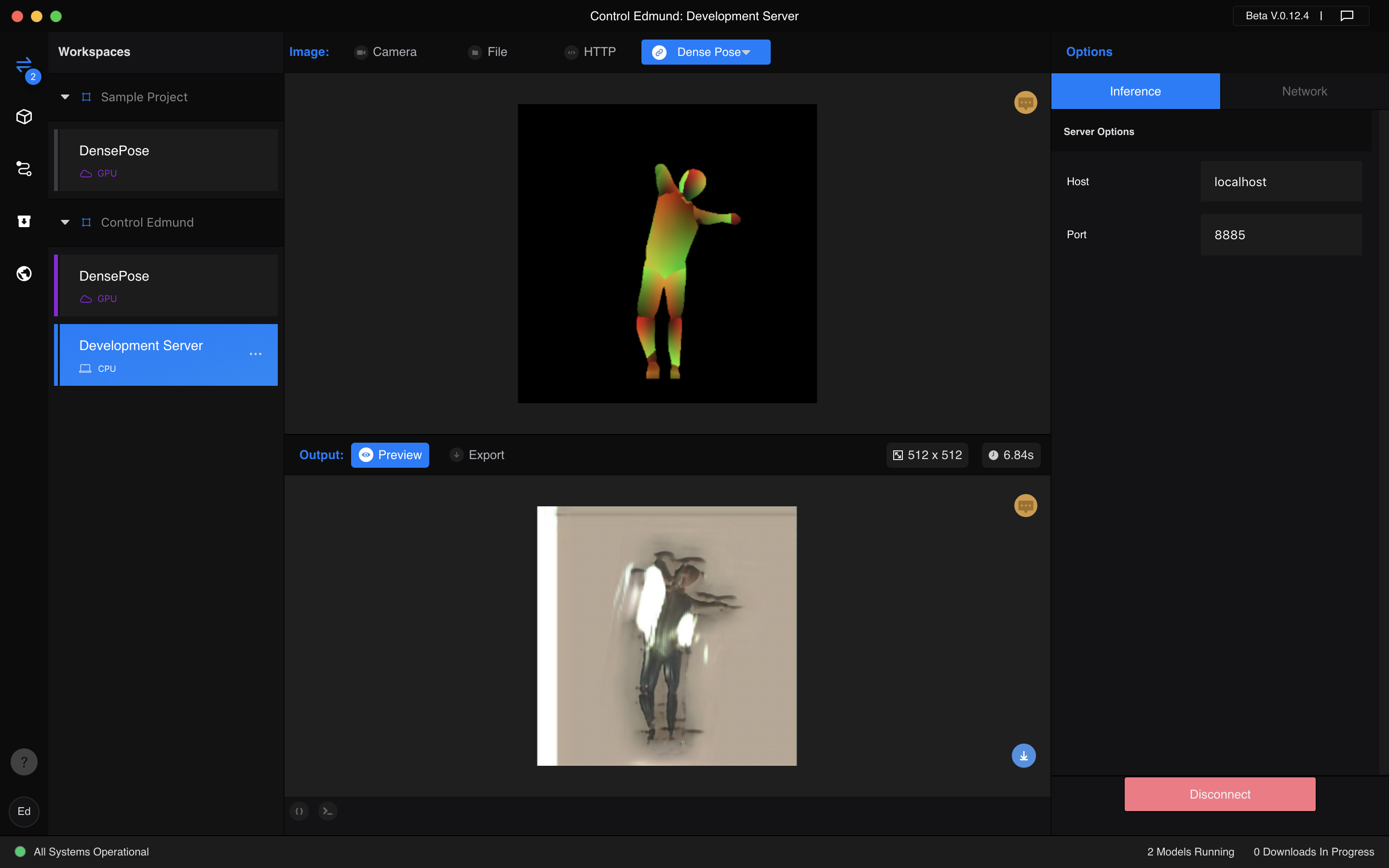This screenshot has width=1389, height=868.
Task: Open the globe community sidebar icon
Action: click(x=24, y=273)
